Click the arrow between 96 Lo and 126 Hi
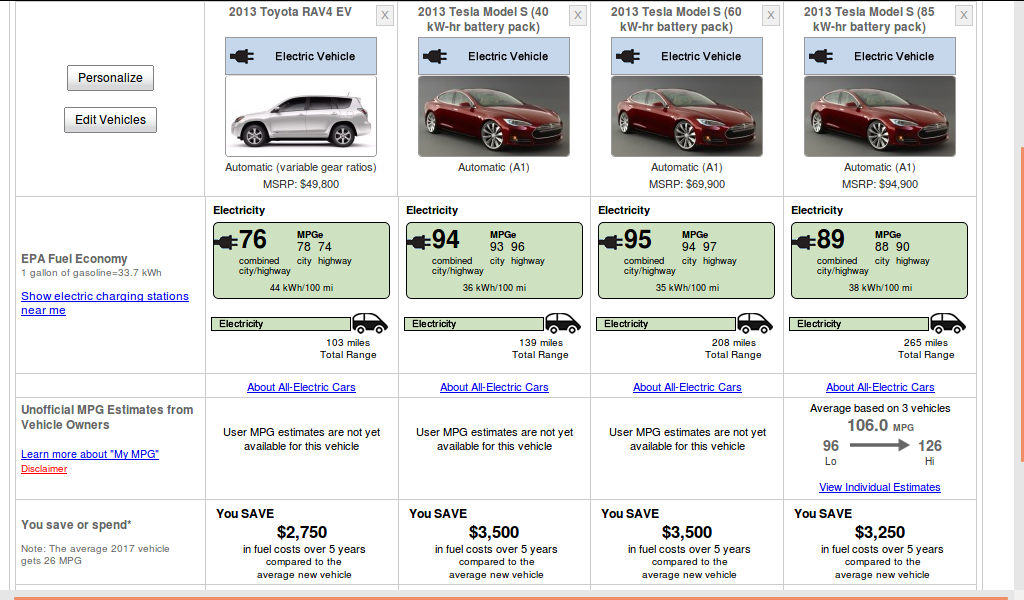The image size is (1024, 600). point(880,445)
